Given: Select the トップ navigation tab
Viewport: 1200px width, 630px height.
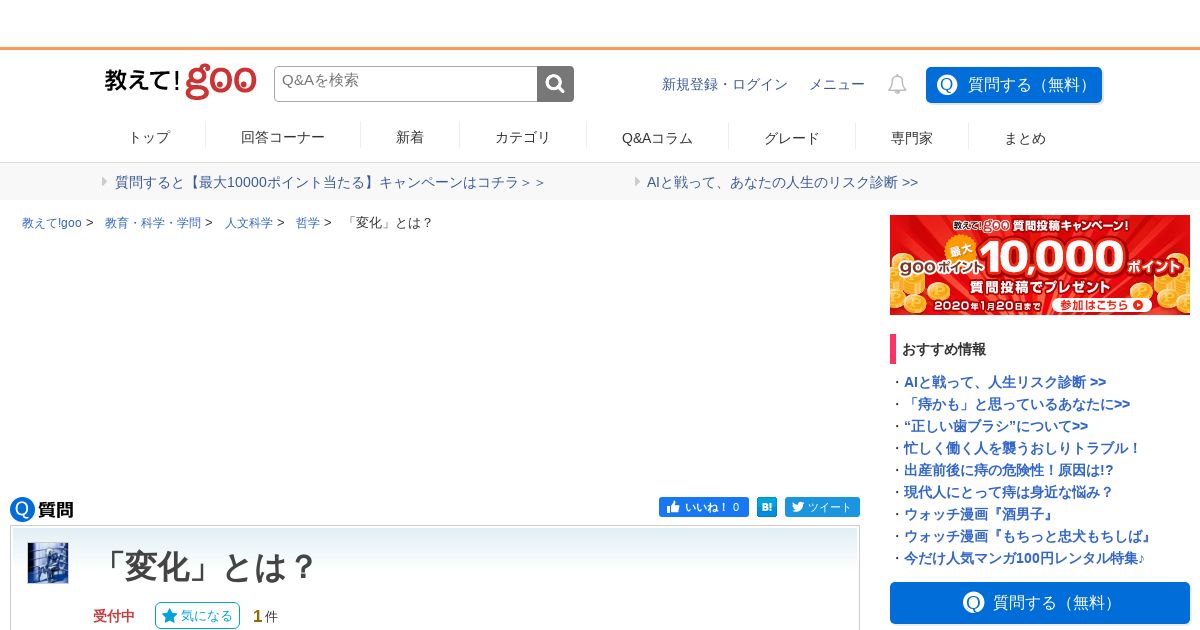Looking at the screenshot, I should [x=149, y=138].
